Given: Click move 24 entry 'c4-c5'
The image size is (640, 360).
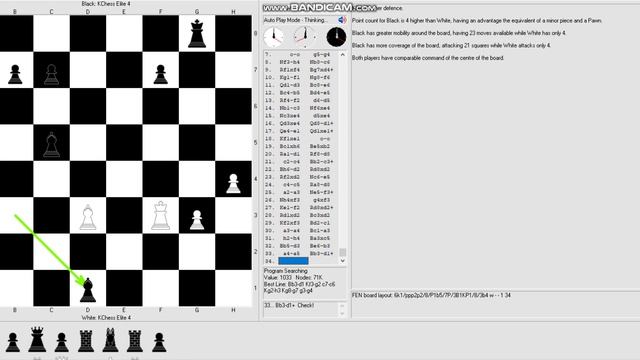Looking at the screenshot, I should point(291,184).
